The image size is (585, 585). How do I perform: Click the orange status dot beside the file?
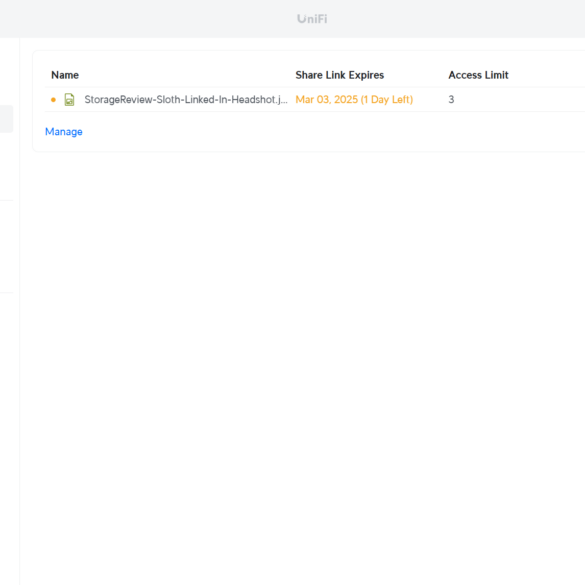[x=53, y=100]
